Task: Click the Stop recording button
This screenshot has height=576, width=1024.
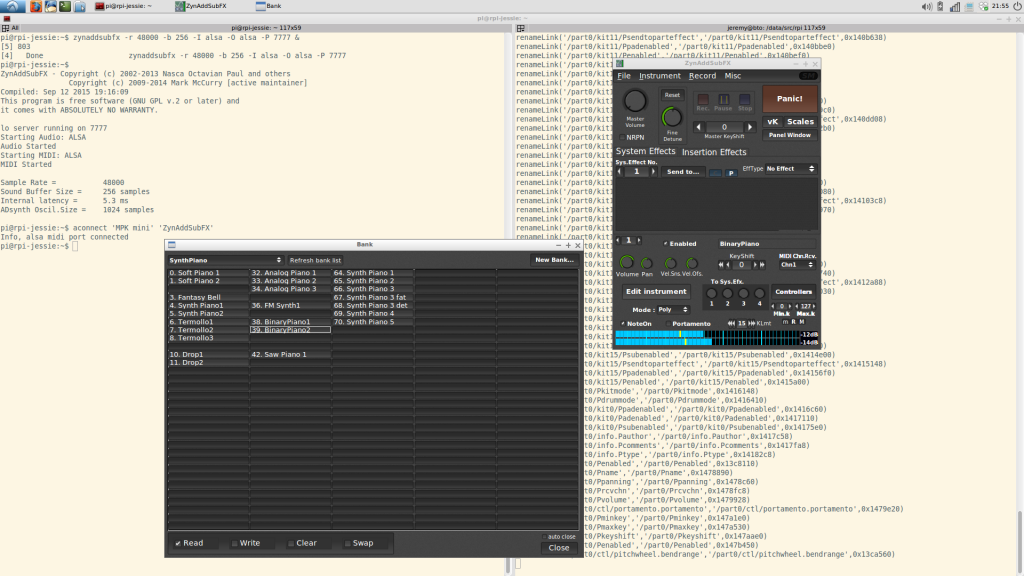Action: point(744,100)
